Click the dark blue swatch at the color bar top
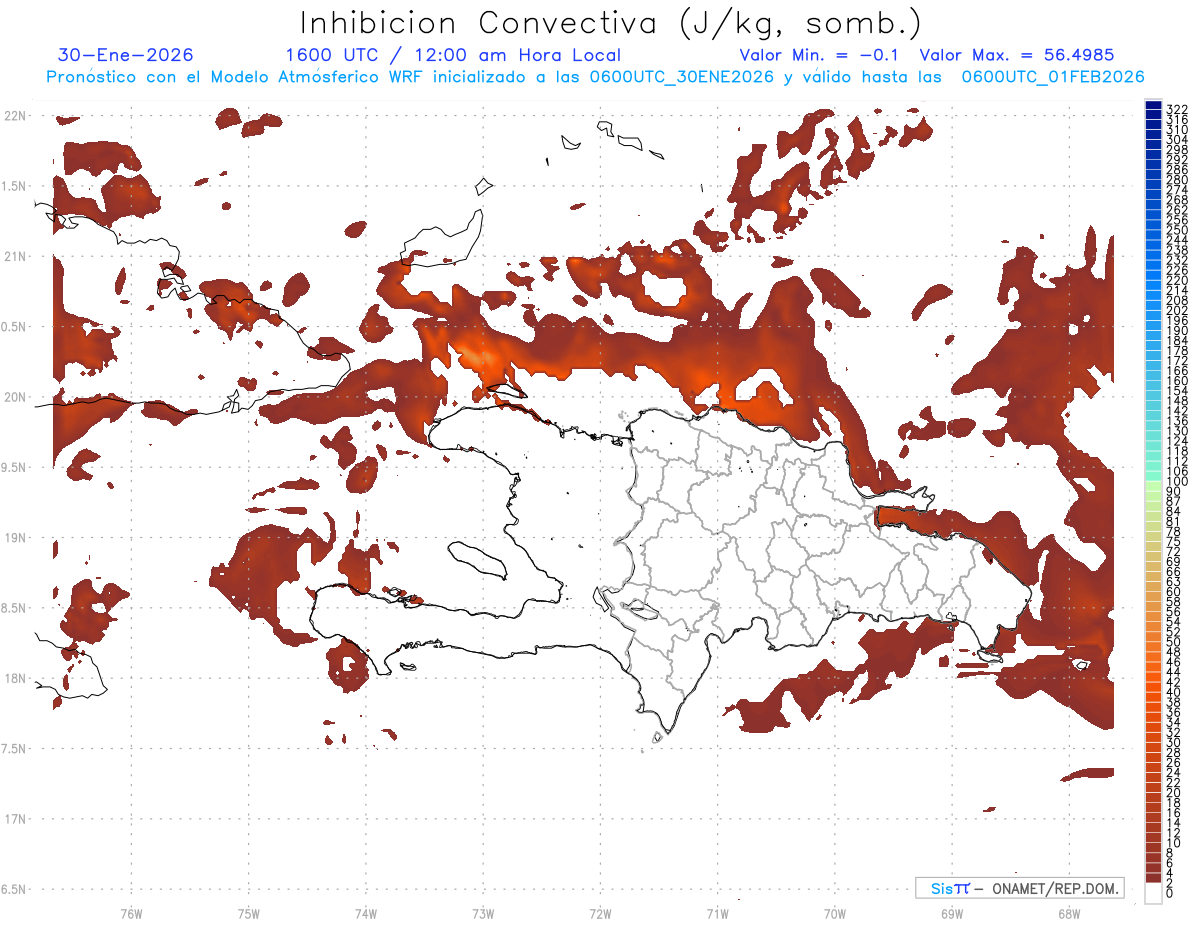The image size is (1200, 927). [x=1153, y=105]
